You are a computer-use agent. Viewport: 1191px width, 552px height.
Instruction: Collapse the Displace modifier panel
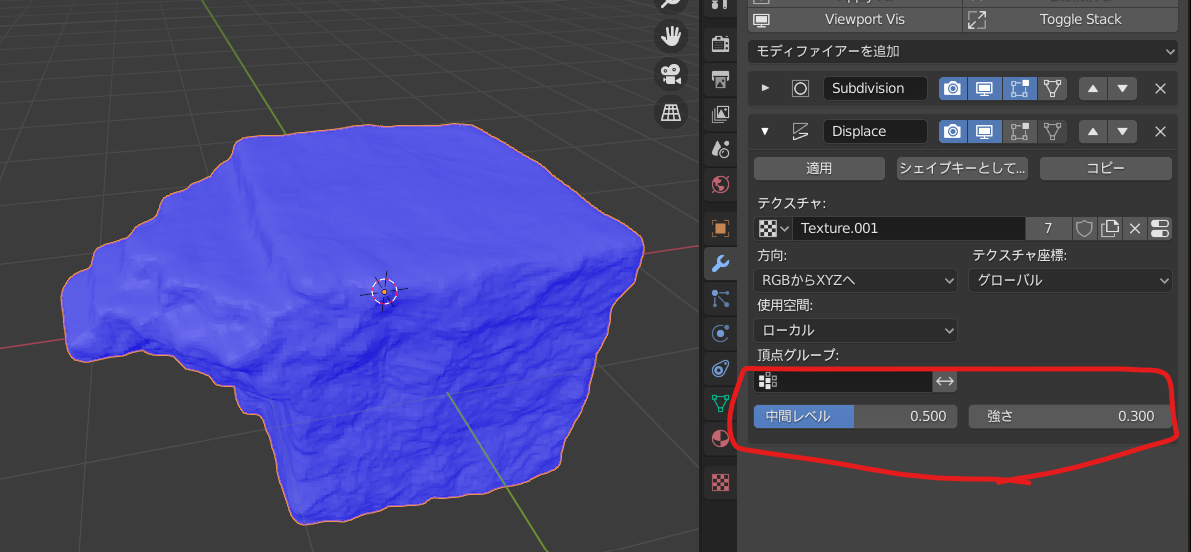[765, 131]
